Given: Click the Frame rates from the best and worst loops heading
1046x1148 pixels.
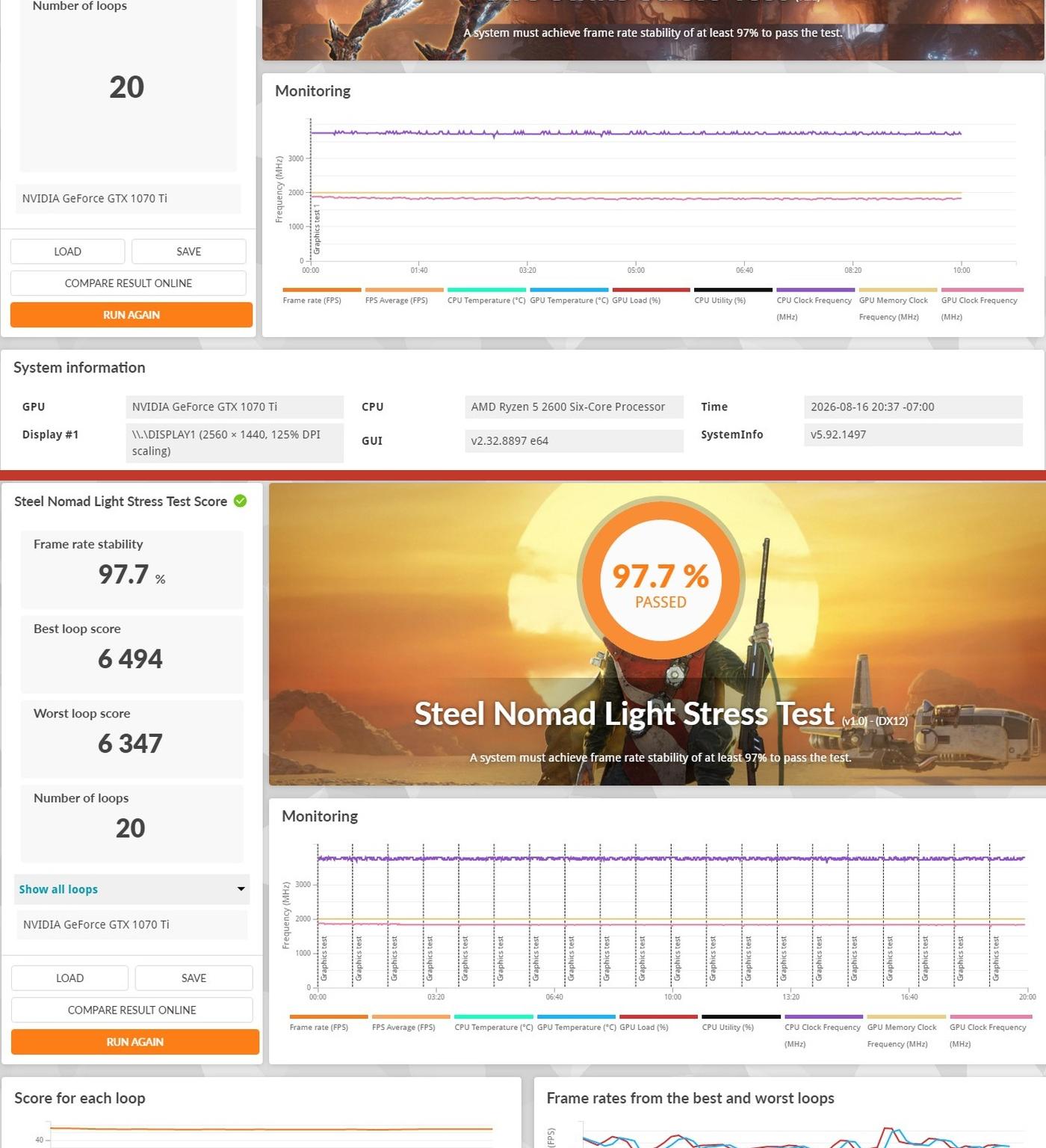Looking at the screenshot, I should tap(690, 1098).
